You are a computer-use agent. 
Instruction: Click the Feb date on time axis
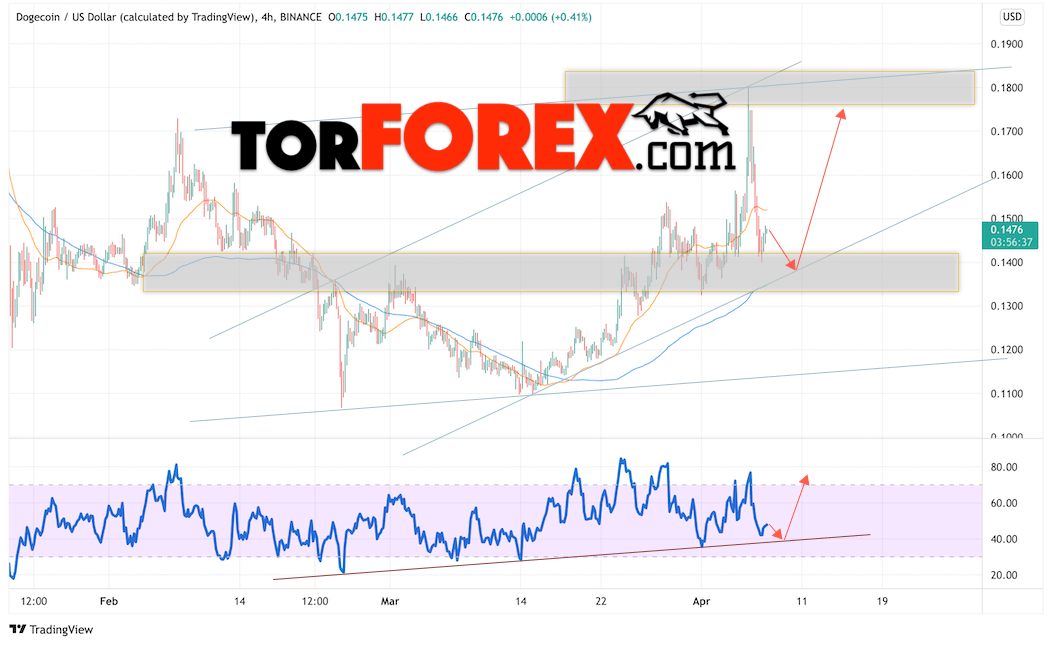109,601
